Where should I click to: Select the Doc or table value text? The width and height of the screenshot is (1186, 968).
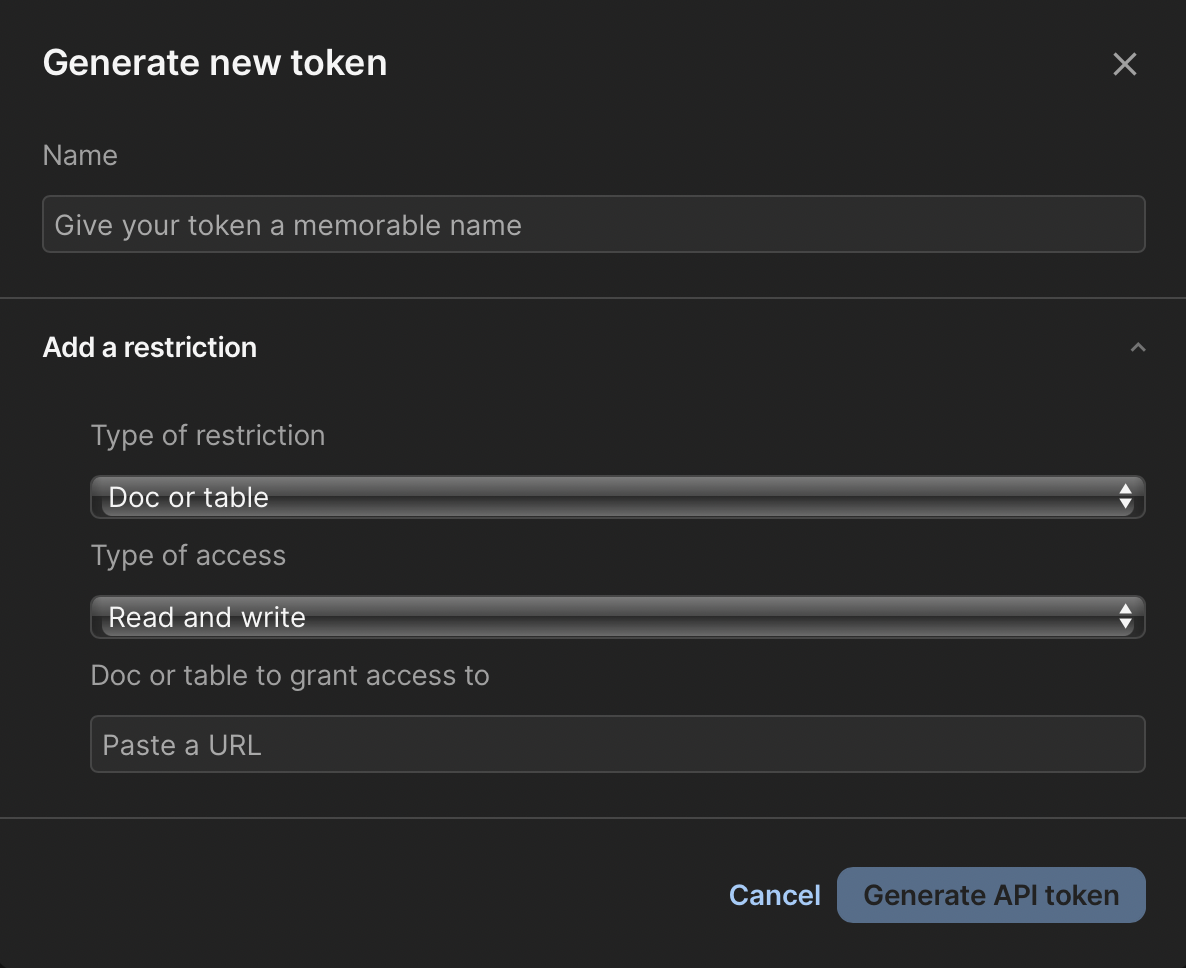click(x=188, y=497)
